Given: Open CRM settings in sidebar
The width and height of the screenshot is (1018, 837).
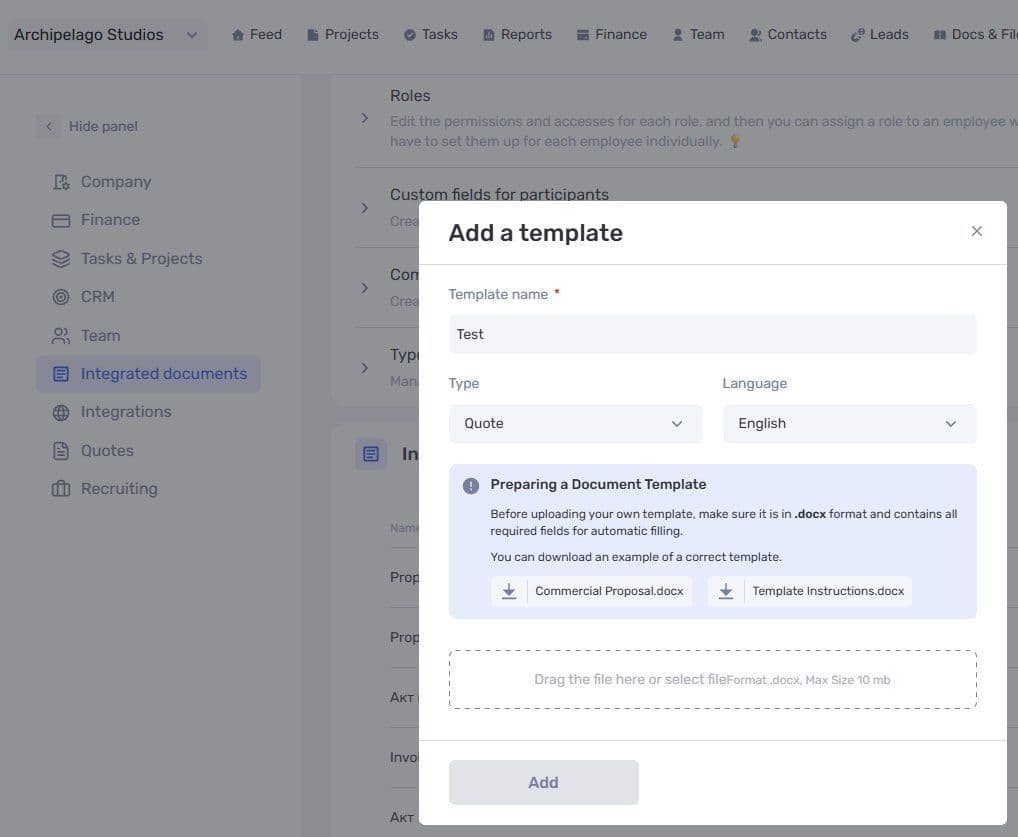Looking at the screenshot, I should point(97,297).
